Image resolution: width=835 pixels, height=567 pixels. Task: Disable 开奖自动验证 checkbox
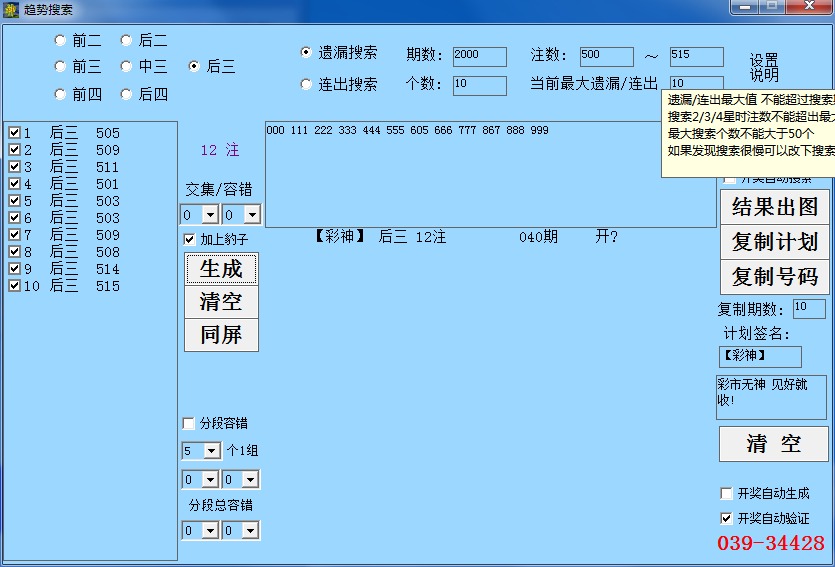(x=727, y=519)
